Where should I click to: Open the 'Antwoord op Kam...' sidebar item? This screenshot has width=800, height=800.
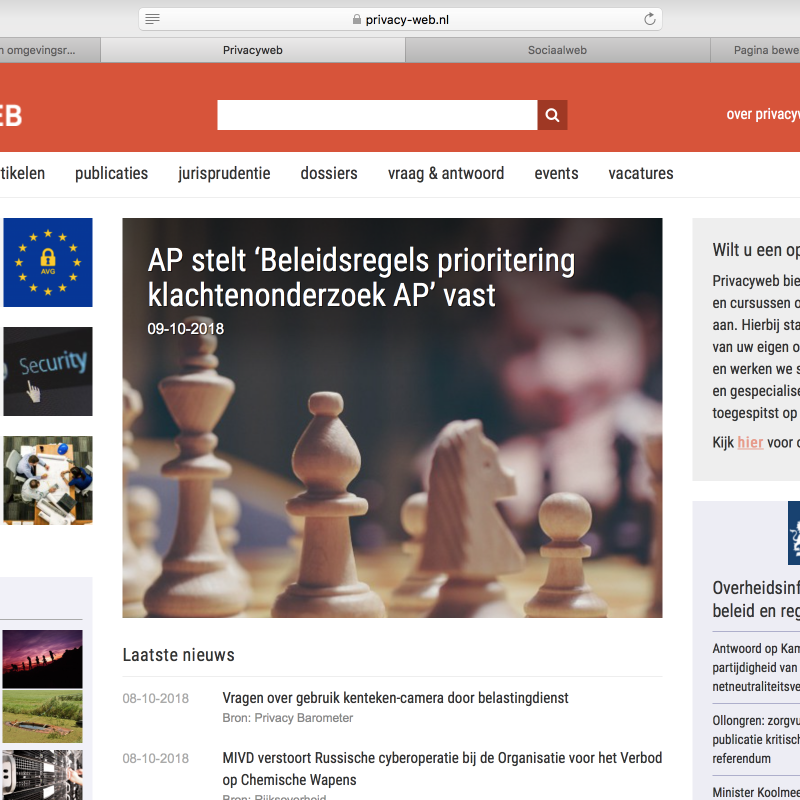[x=756, y=667]
